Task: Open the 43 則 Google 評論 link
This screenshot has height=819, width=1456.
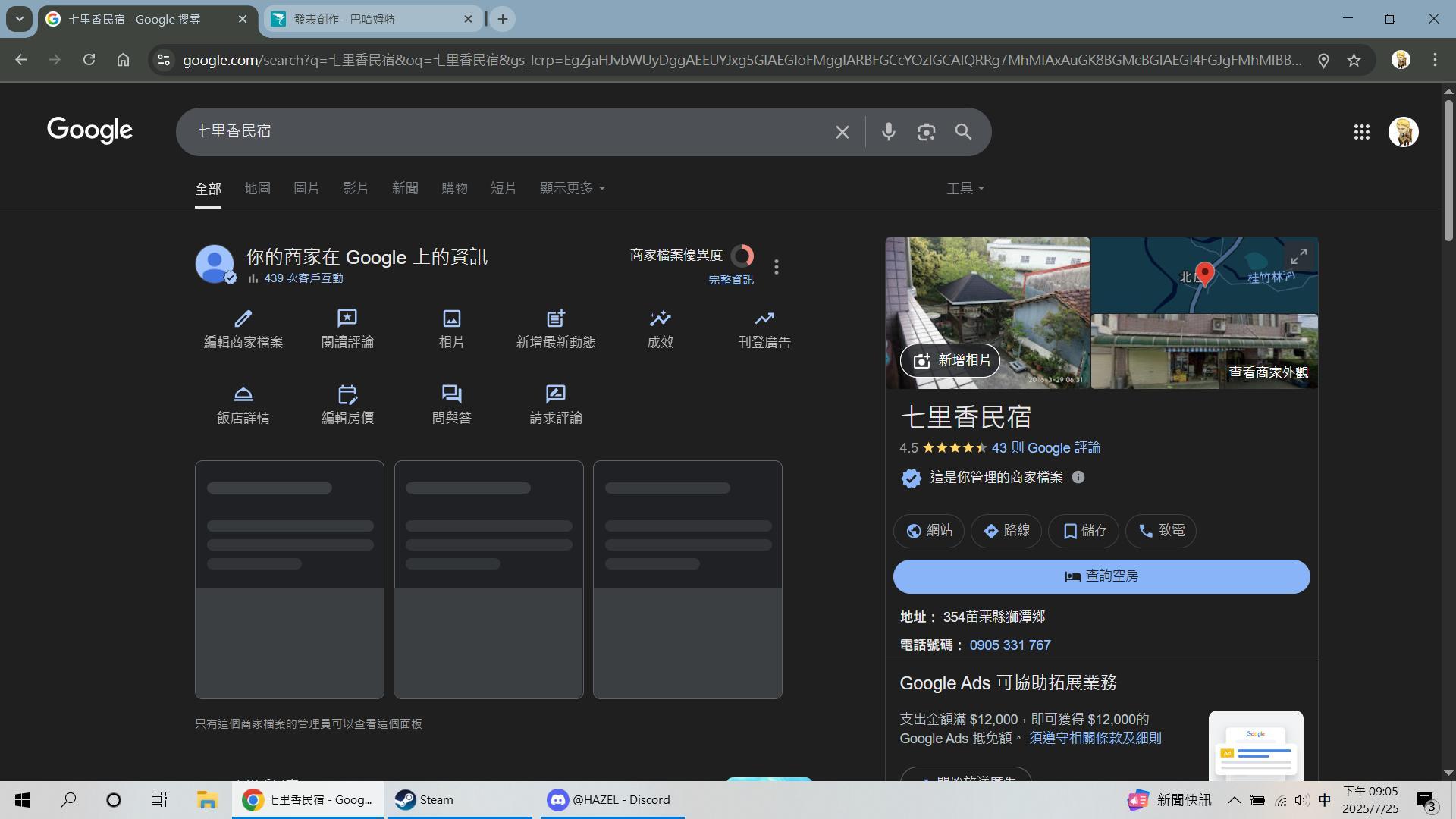Action: point(1046,448)
